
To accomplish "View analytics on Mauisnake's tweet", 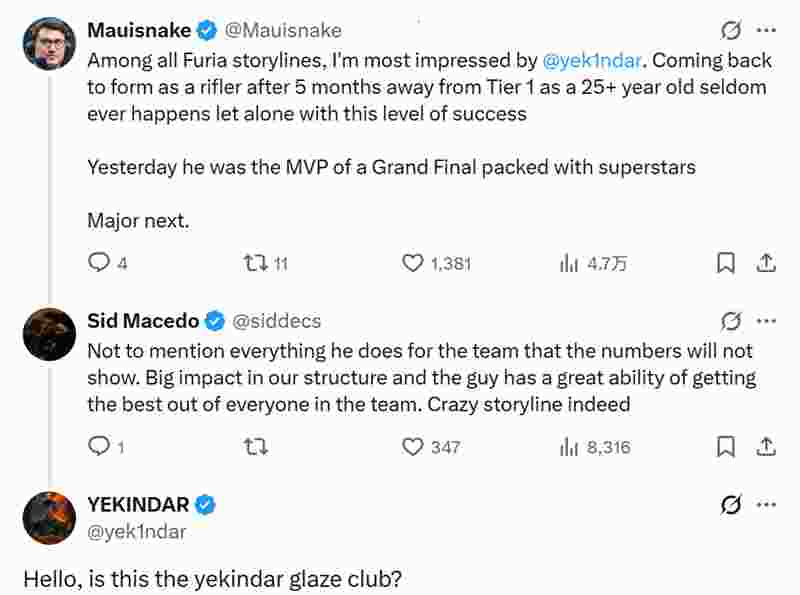I will pos(570,263).
